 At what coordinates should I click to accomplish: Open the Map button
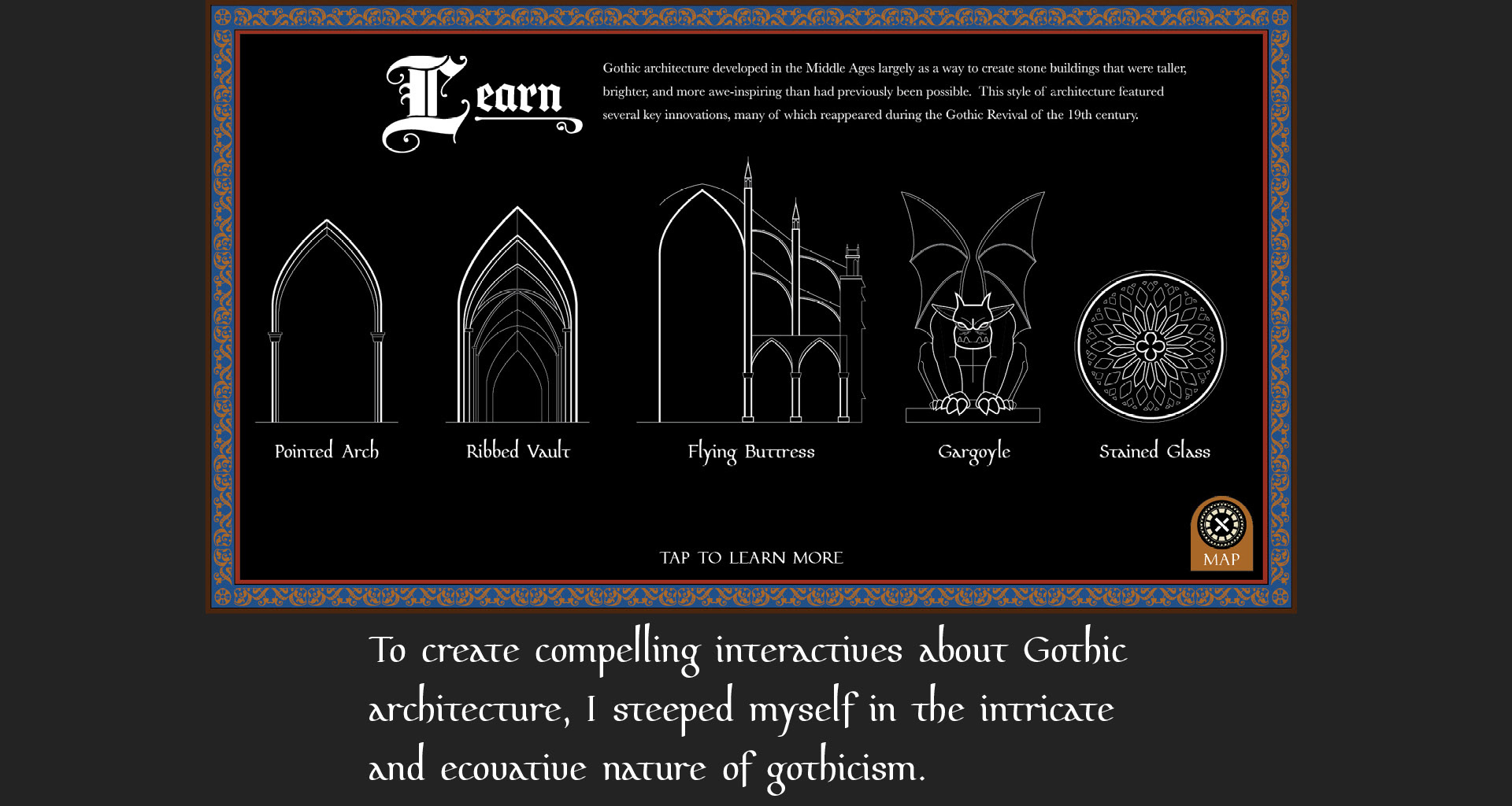tap(1221, 533)
